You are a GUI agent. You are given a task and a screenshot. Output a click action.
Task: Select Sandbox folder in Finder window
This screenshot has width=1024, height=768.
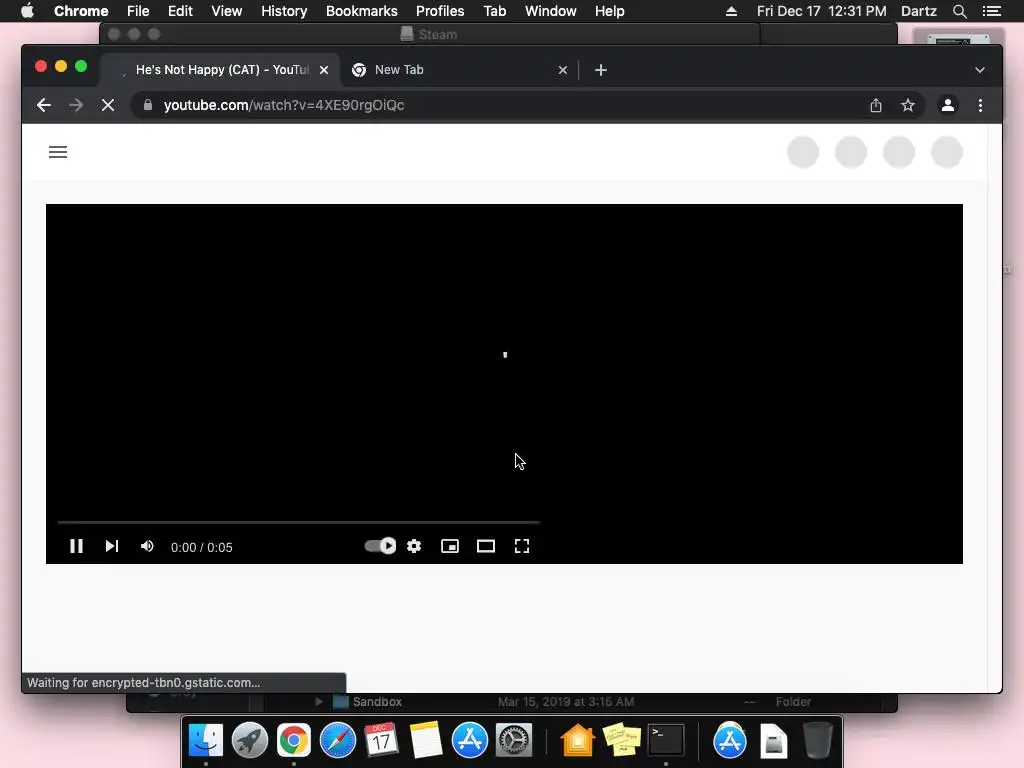[x=377, y=702]
